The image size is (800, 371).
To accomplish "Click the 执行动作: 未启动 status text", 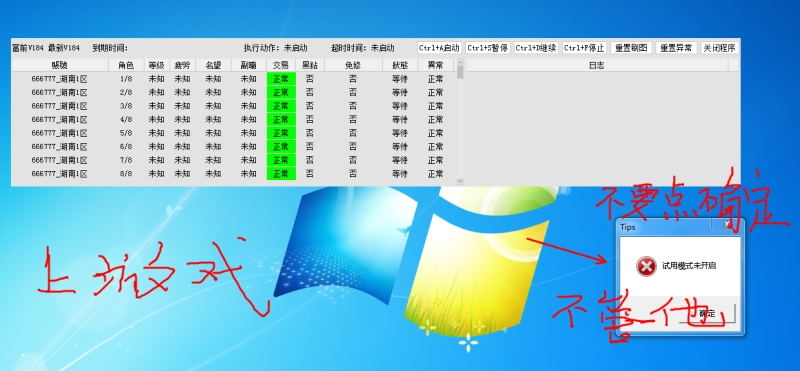I will [x=276, y=48].
